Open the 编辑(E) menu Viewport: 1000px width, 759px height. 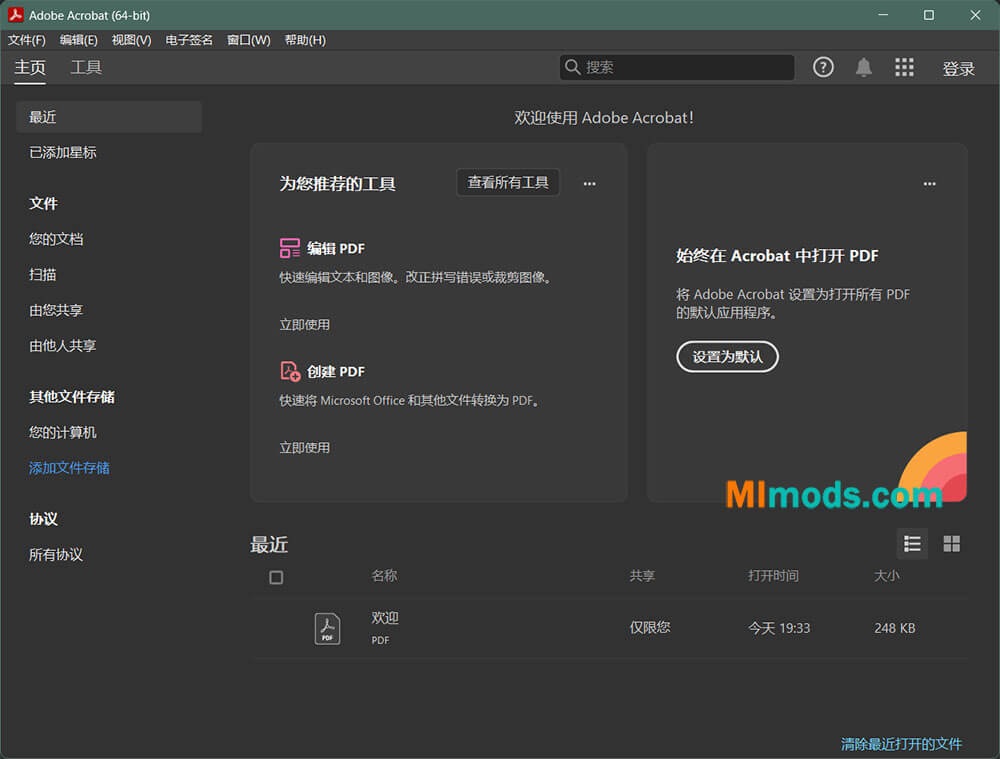pos(78,40)
